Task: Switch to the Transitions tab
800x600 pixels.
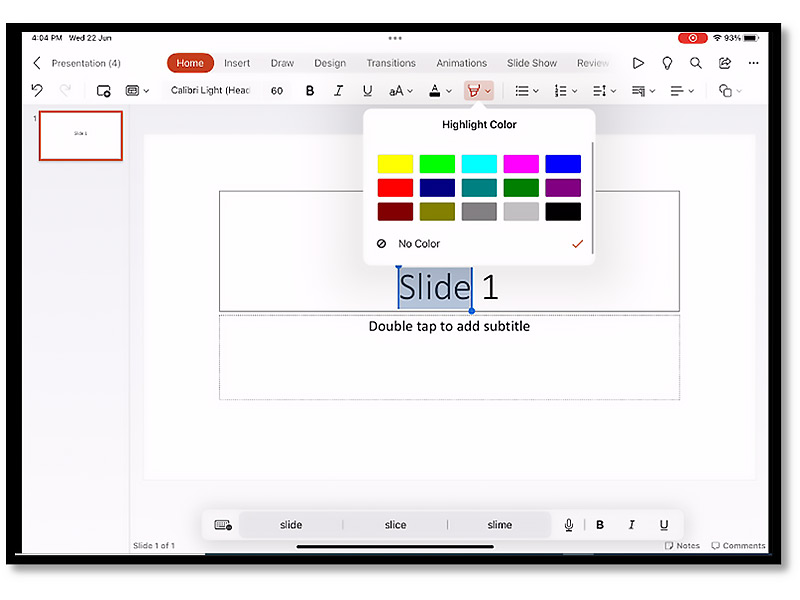Action: click(391, 63)
